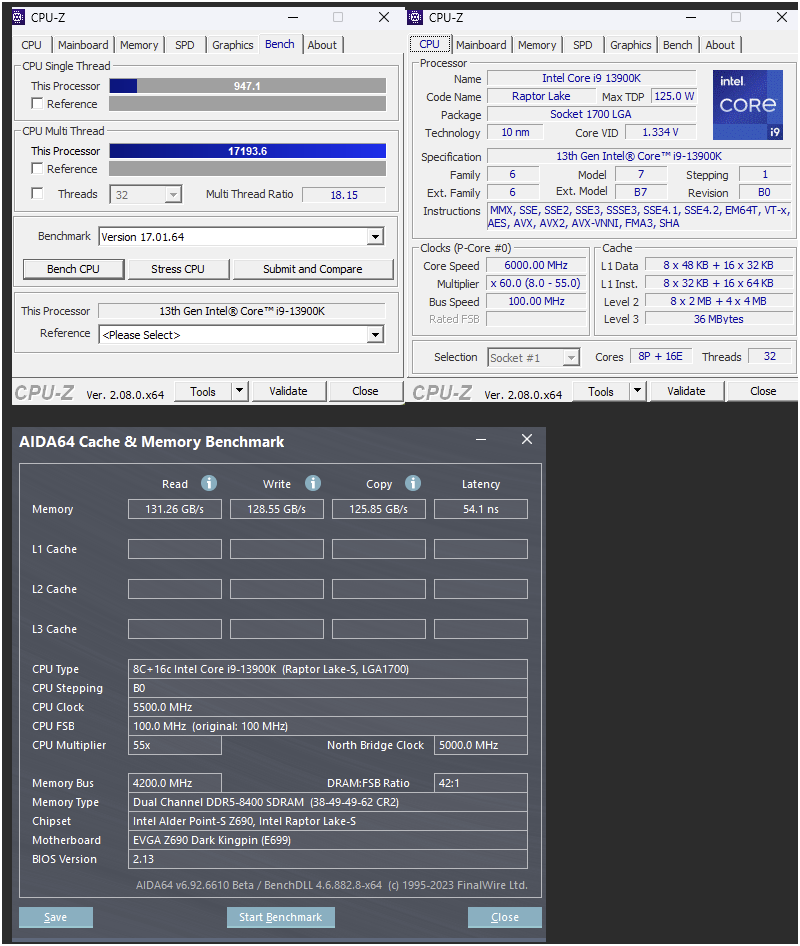The image size is (800, 946).
Task: Click the info icon next to Read
Action: coord(209,483)
